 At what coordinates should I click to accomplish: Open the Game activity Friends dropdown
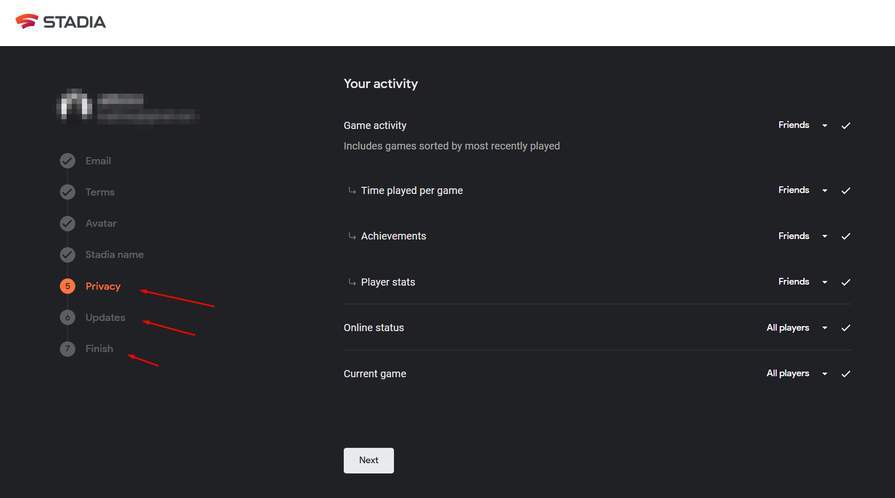(x=802, y=126)
